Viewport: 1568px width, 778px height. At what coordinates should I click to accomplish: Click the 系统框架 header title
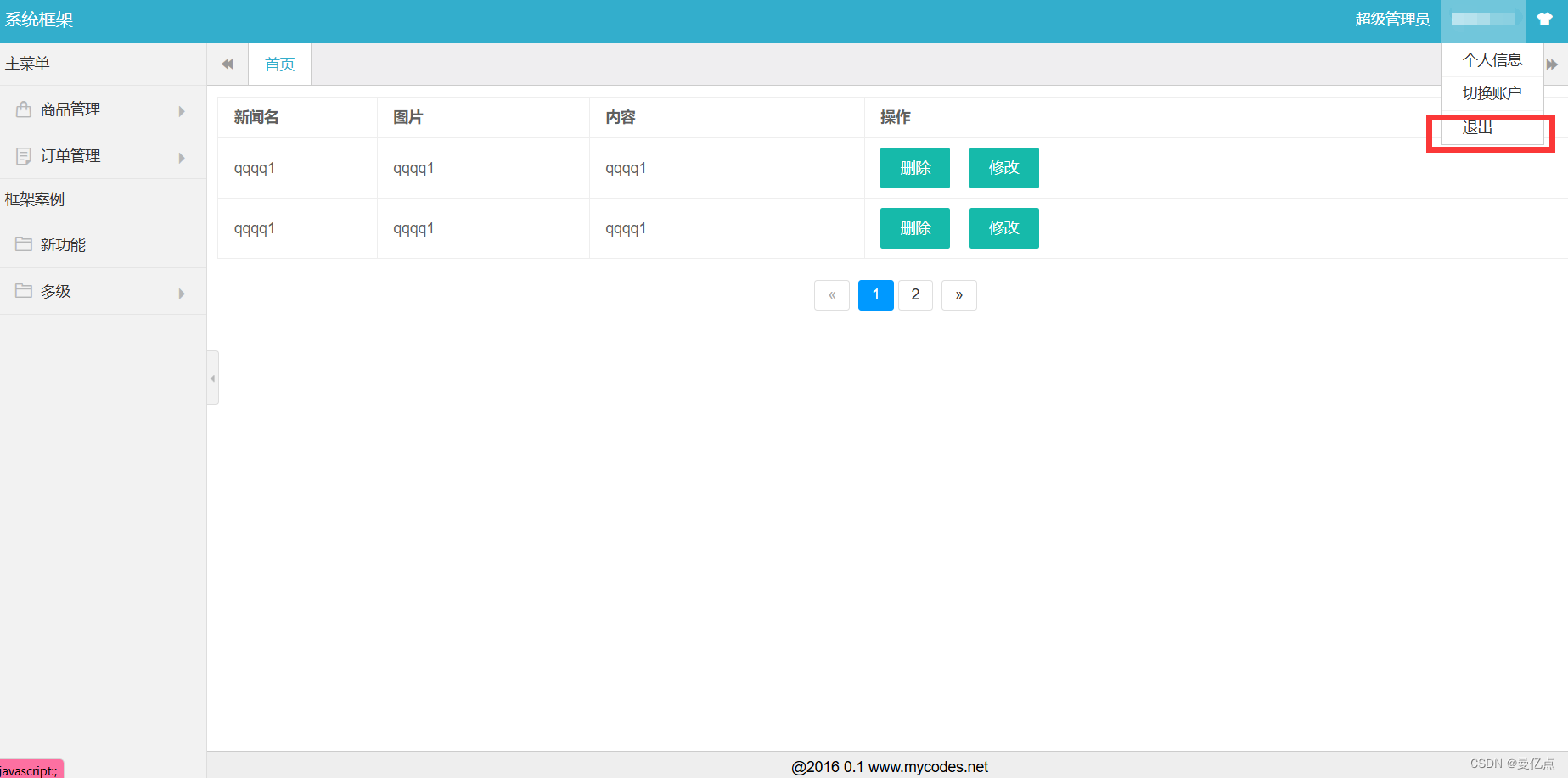[x=39, y=20]
